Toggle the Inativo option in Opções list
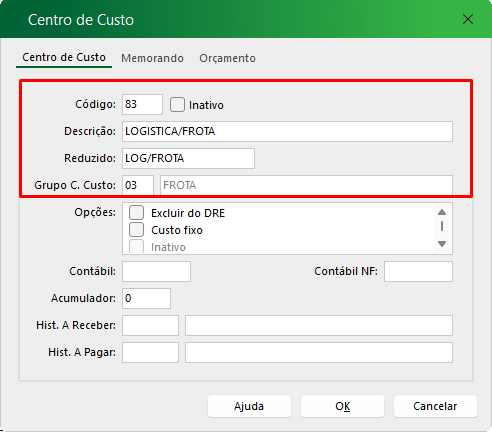 [137, 247]
